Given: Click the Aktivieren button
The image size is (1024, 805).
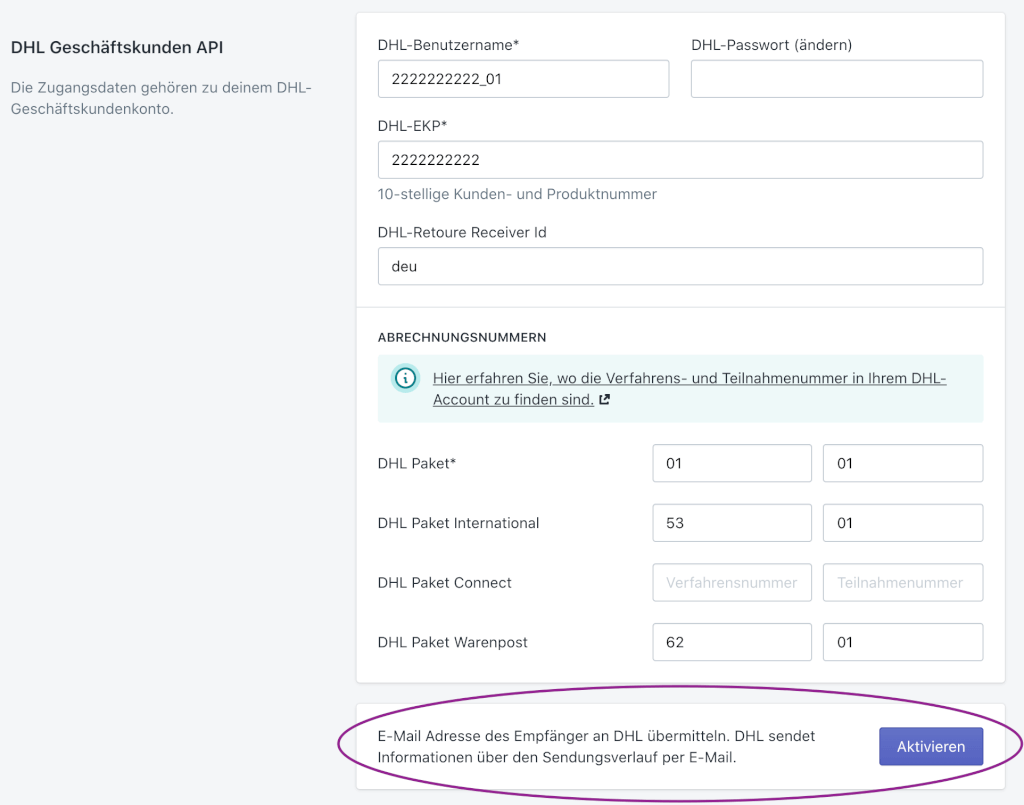Looking at the screenshot, I should (x=931, y=746).
